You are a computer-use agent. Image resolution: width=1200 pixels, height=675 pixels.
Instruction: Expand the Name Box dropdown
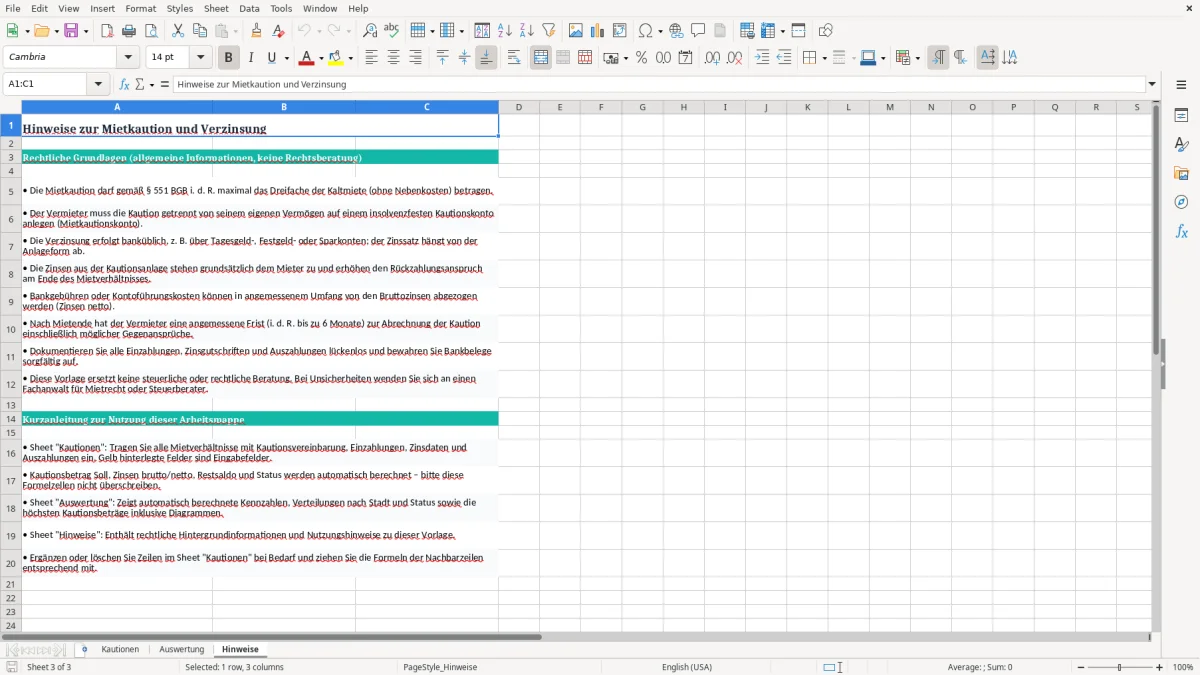click(98, 84)
